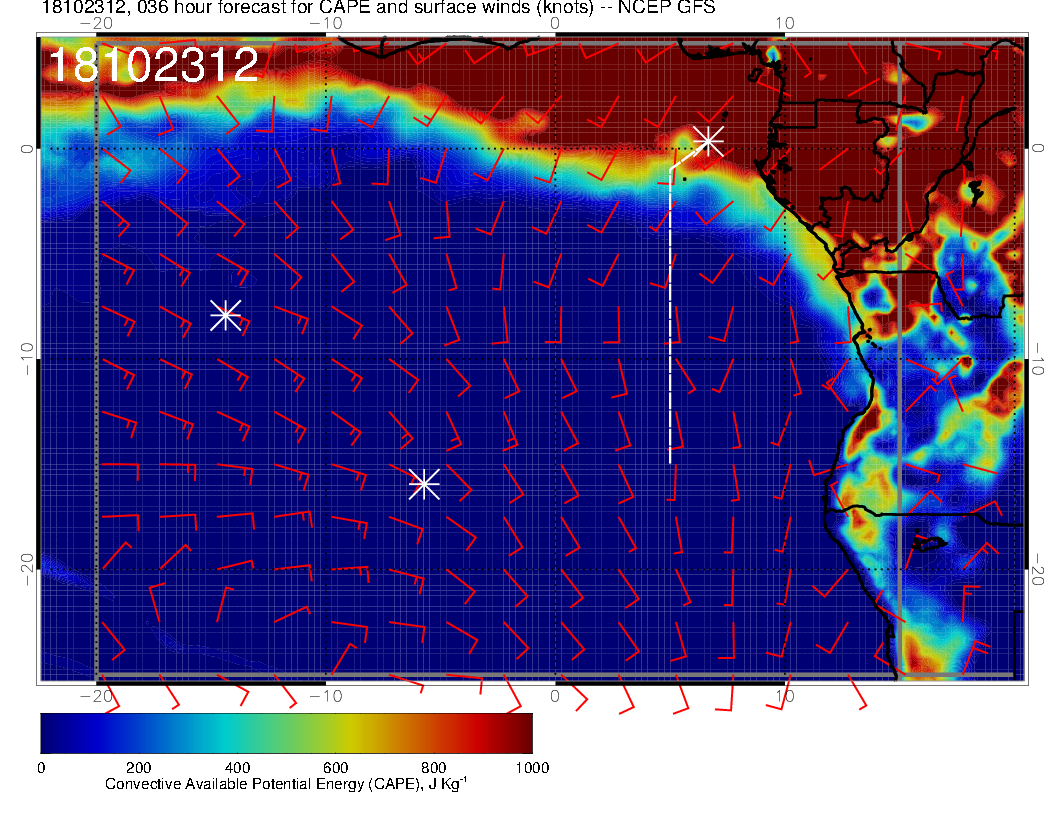Click the white dashed vertical track line

(x=670, y=320)
